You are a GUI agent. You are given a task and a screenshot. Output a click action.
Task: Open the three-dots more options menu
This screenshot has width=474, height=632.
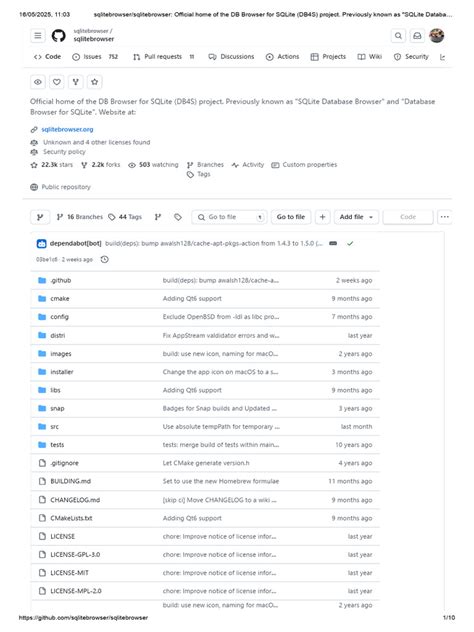[444, 217]
